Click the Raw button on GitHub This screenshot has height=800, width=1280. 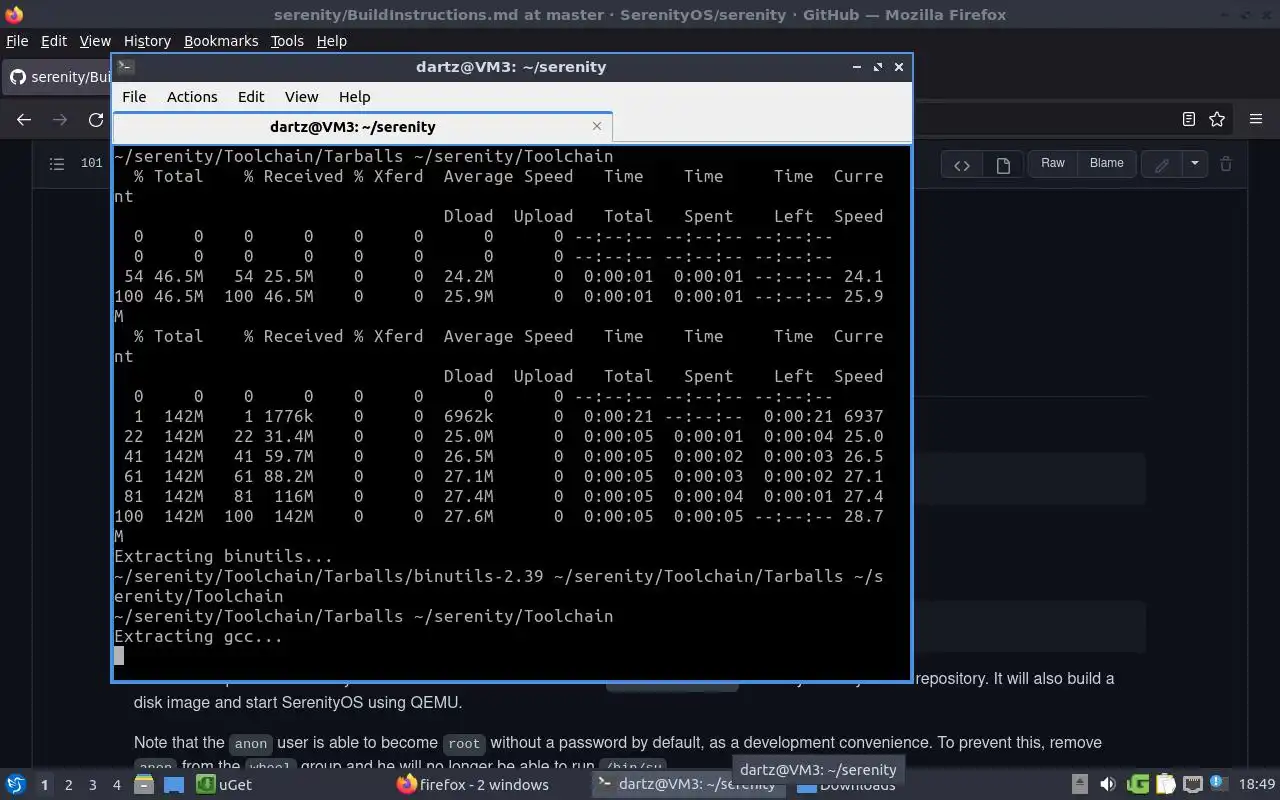(1053, 163)
